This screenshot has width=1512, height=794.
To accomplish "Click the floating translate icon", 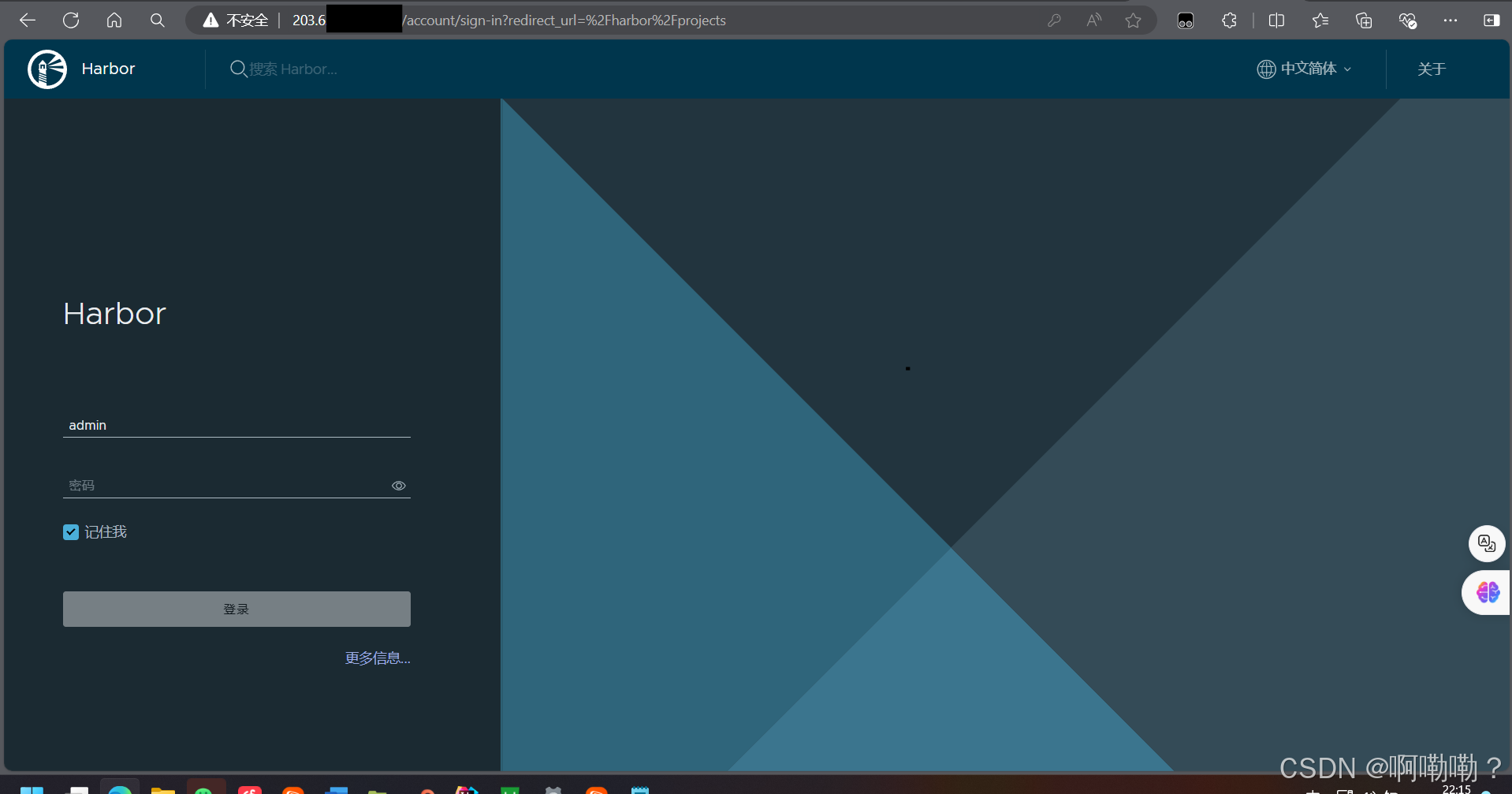I will pos(1487,543).
